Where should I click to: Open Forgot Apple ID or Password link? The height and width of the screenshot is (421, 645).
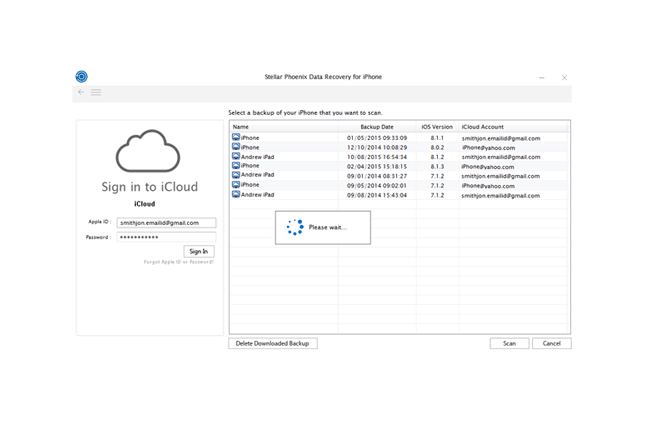[x=179, y=262]
